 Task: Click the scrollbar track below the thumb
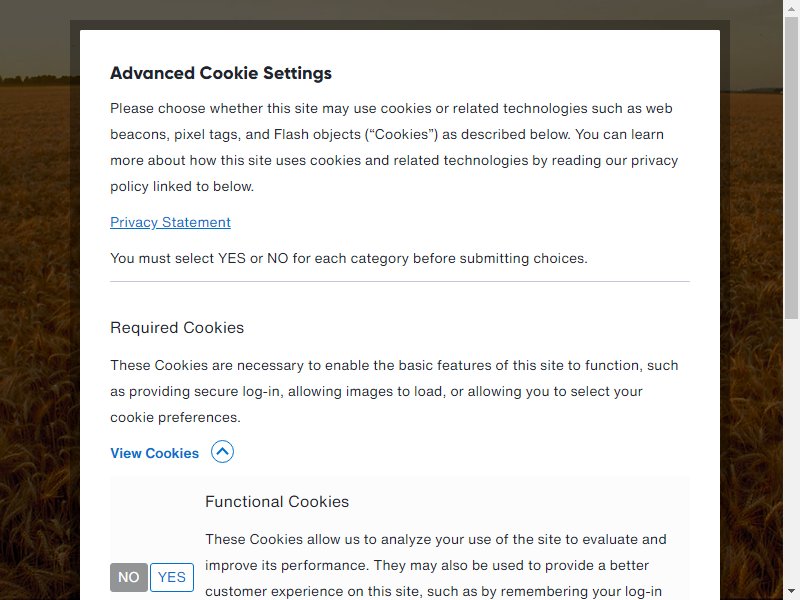(791, 452)
